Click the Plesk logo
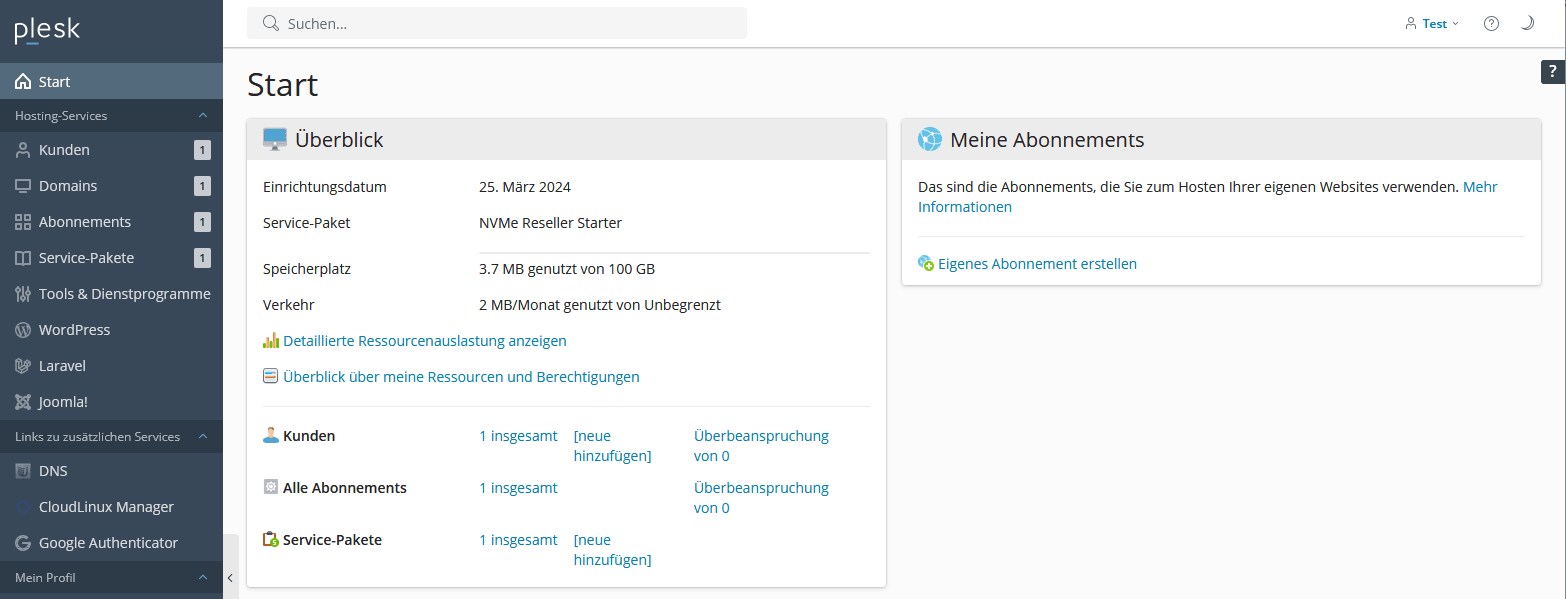Viewport: 1566px width, 599px height. [47, 31]
